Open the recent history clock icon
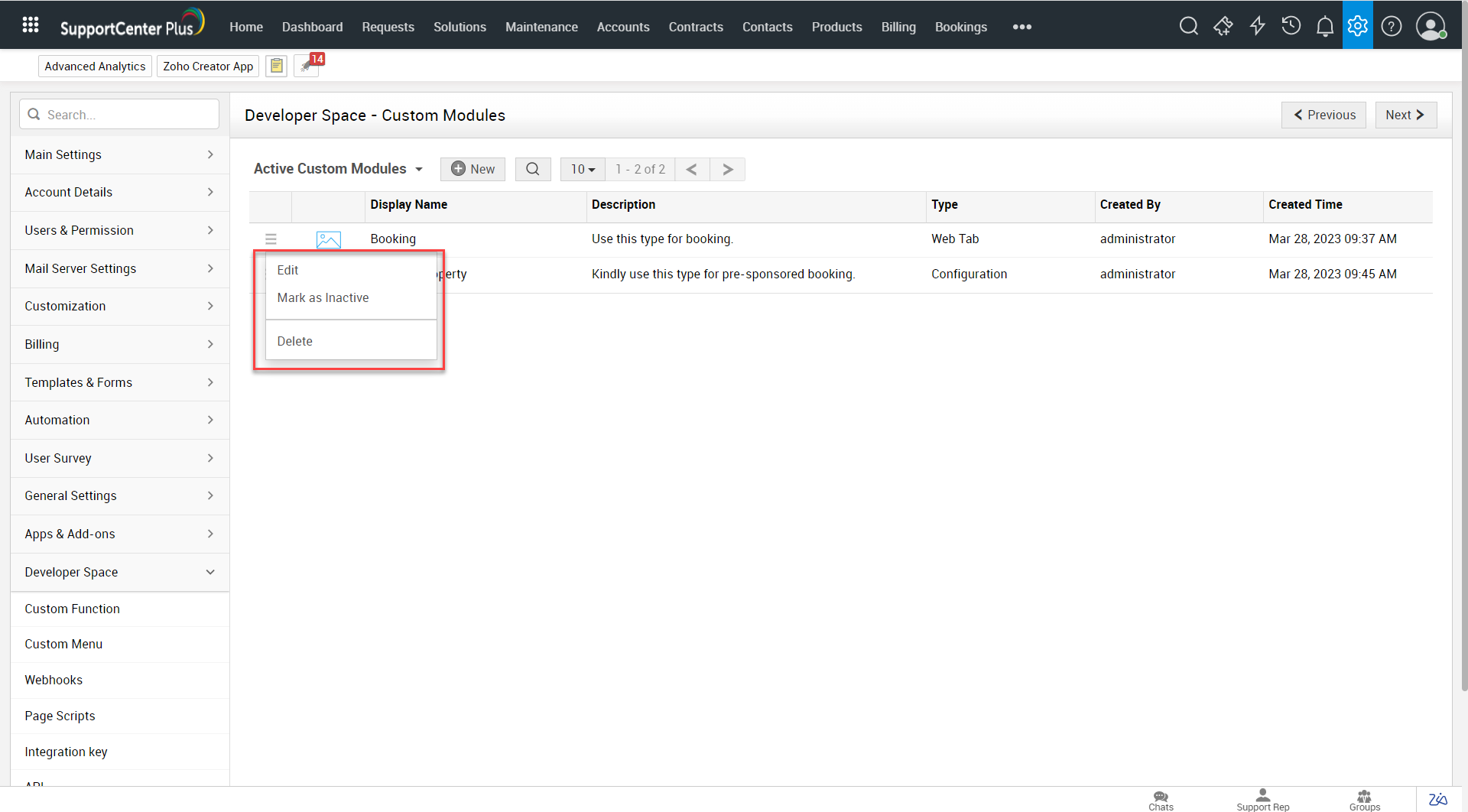The width and height of the screenshot is (1468, 812). [1291, 27]
